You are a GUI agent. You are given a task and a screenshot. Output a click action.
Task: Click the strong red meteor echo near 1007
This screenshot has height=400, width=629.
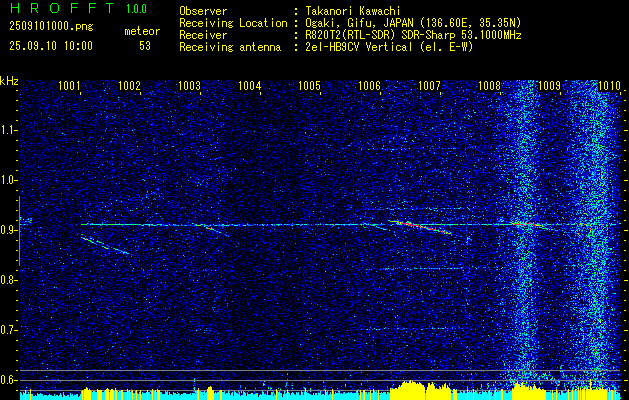click(x=420, y=227)
